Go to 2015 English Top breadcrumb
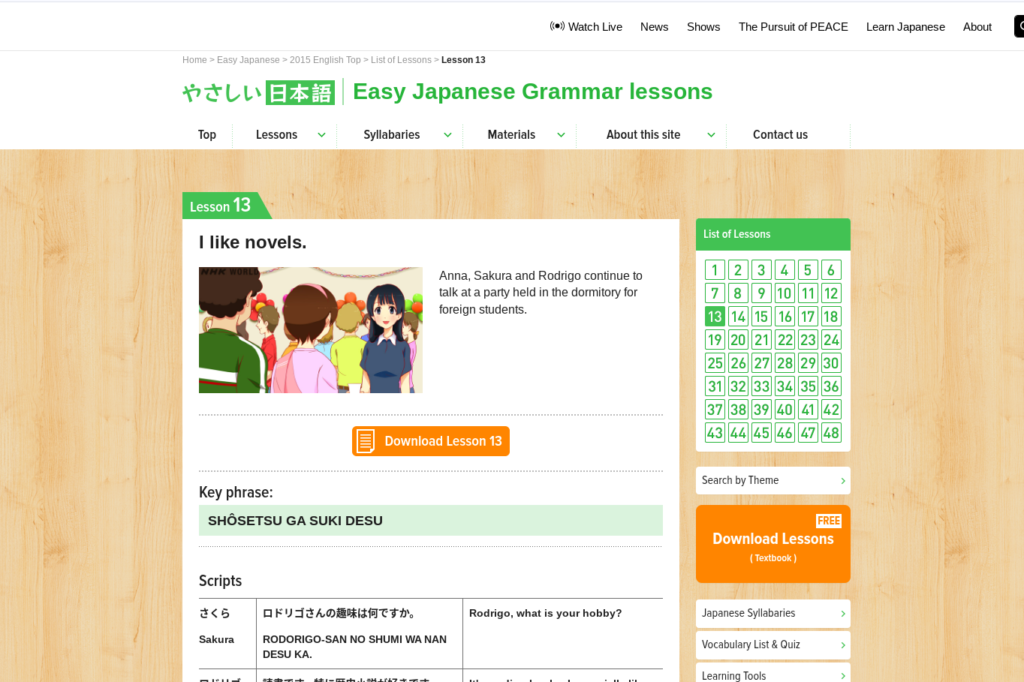 (x=325, y=59)
